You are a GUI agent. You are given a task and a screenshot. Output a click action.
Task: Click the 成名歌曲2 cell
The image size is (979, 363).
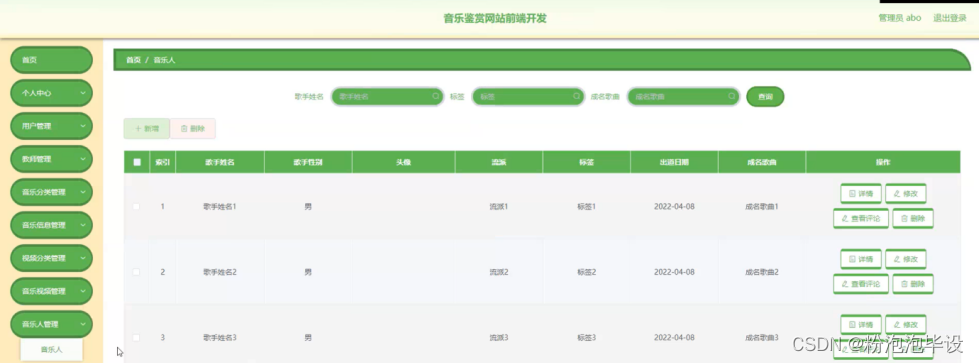[762, 272]
